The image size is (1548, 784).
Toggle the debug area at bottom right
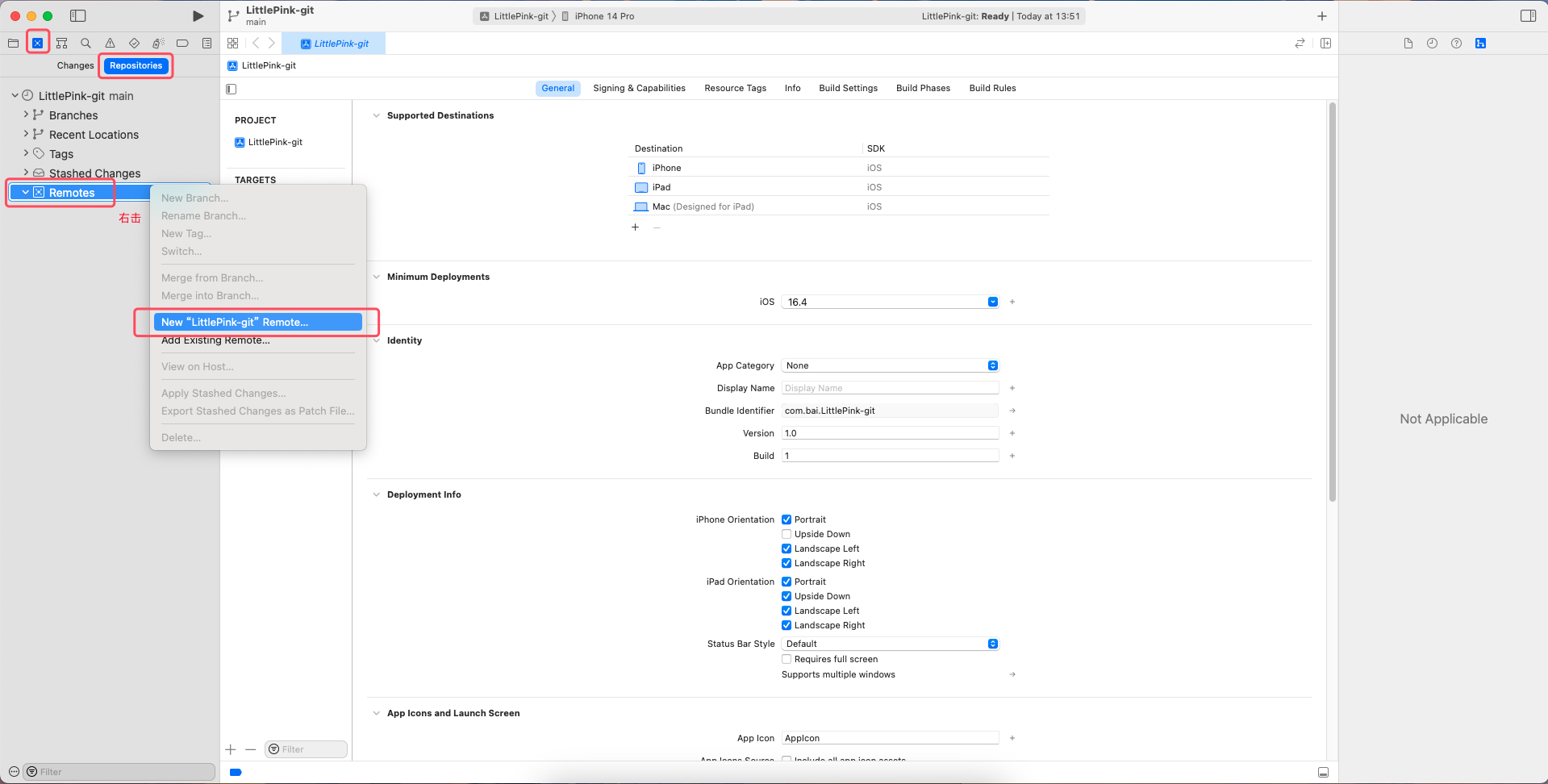point(1323,772)
